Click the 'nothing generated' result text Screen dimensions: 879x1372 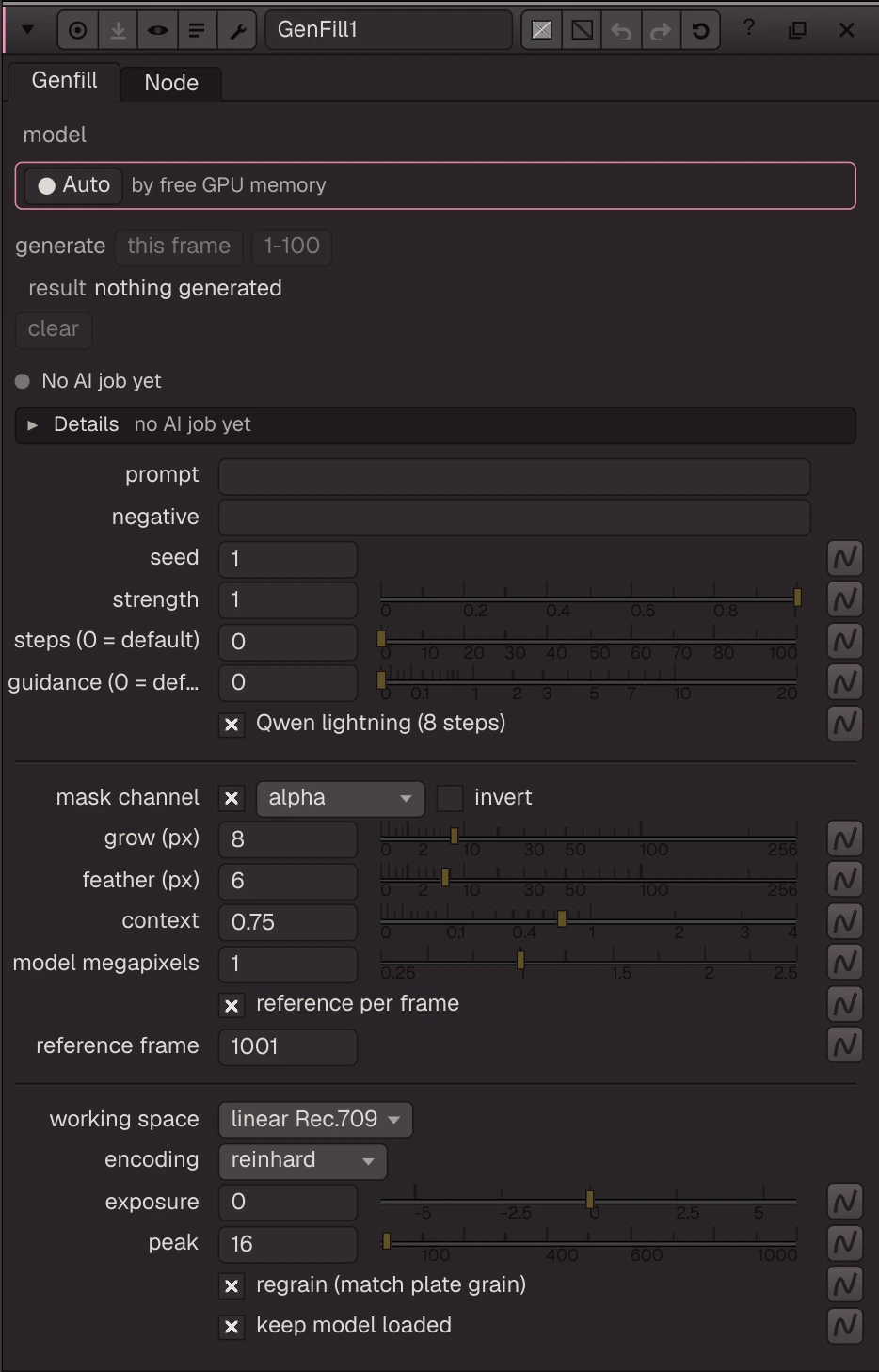coord(188,288)
